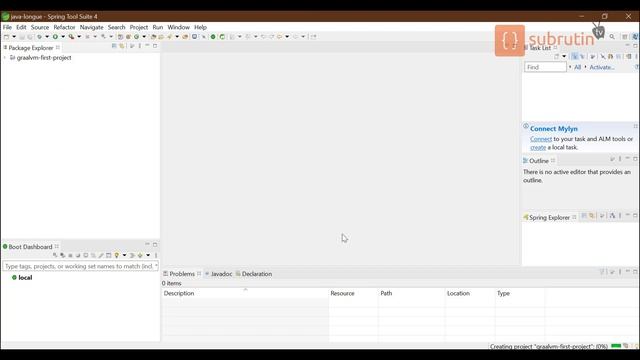Click the 'Creating project' status bar text
The height and width of the screenshot is (360, 640).
click(549, 347)
